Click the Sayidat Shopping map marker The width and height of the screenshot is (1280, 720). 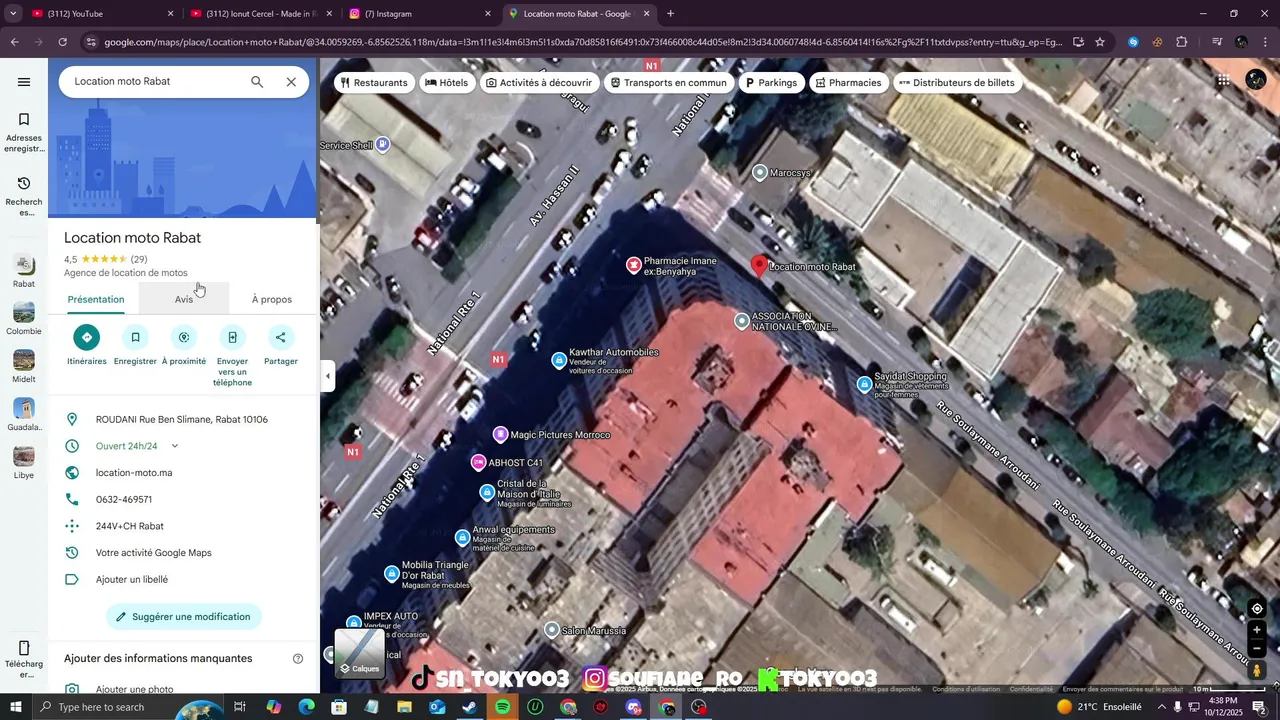[x=865, y=384]
